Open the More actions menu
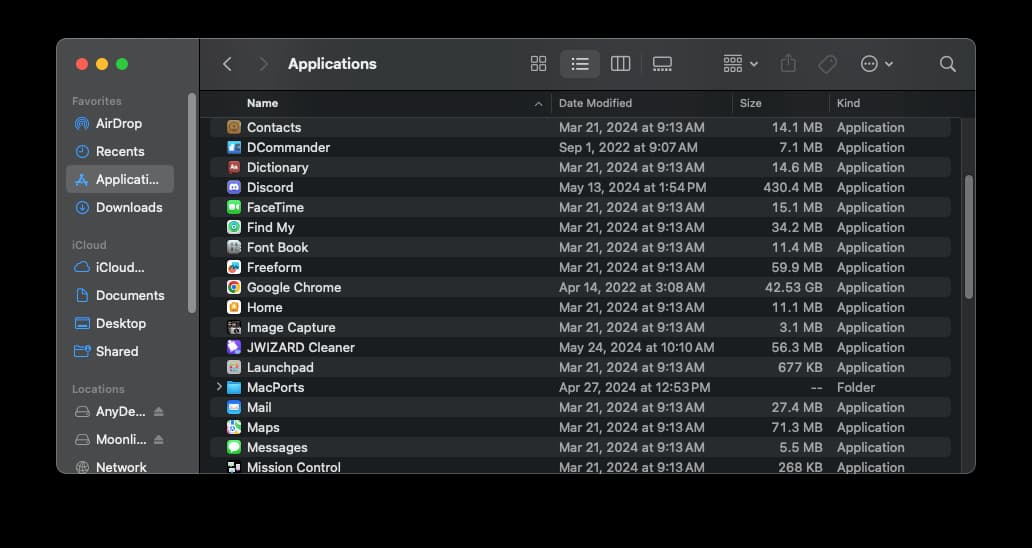1032x548 pixels. pos(877,64)
